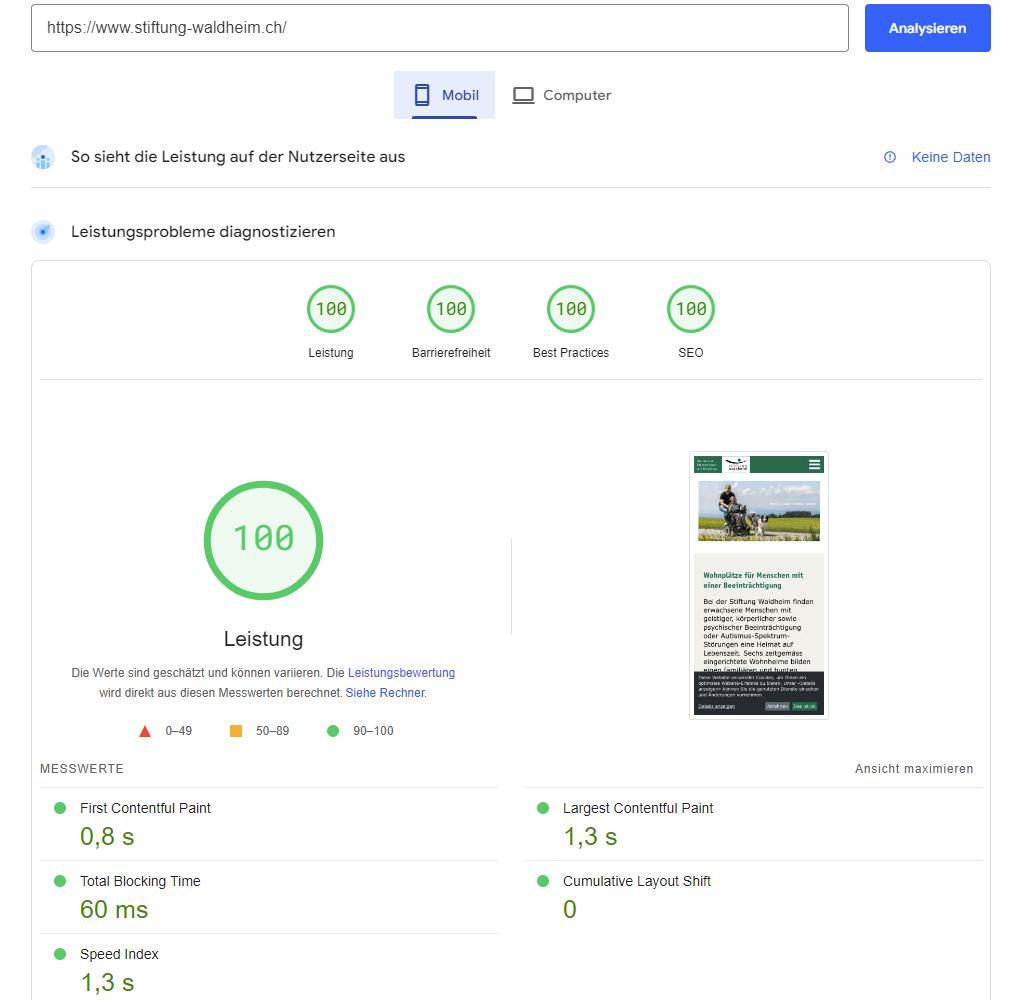Expand the Largest Contentful Paint metric

pos(637,808)
